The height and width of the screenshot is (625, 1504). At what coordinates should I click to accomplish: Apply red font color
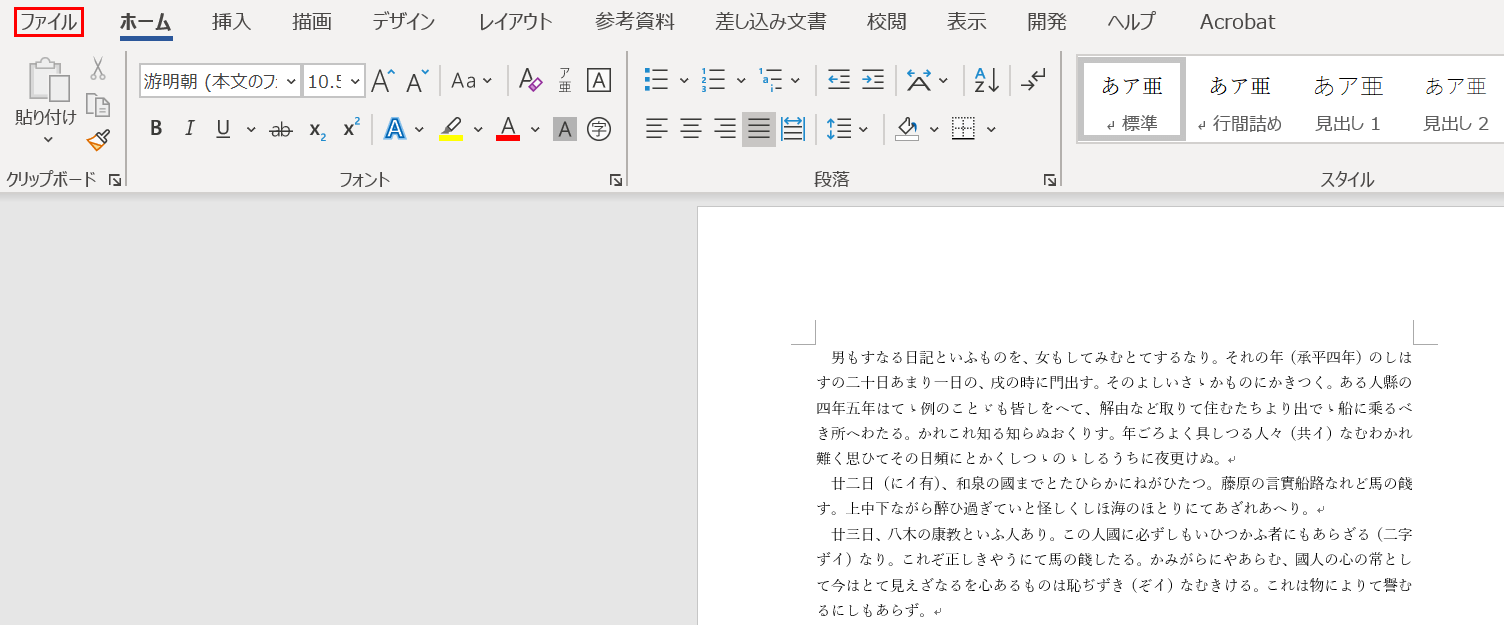click(x=508, y=129)
